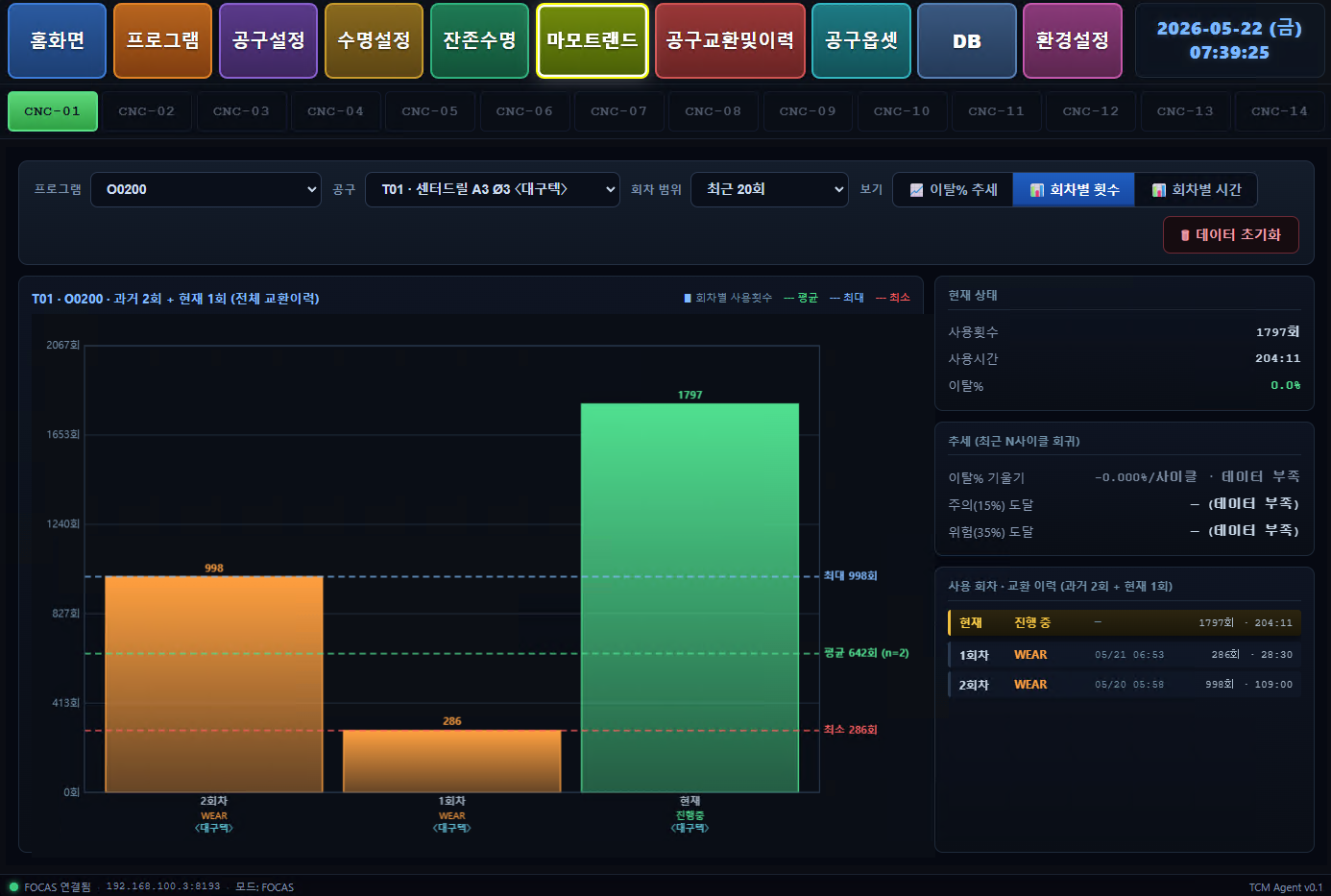Show the 이탈% 추세 view
Image resolution: width=1331 pixels, height=896 pixels.
[954, 189]
